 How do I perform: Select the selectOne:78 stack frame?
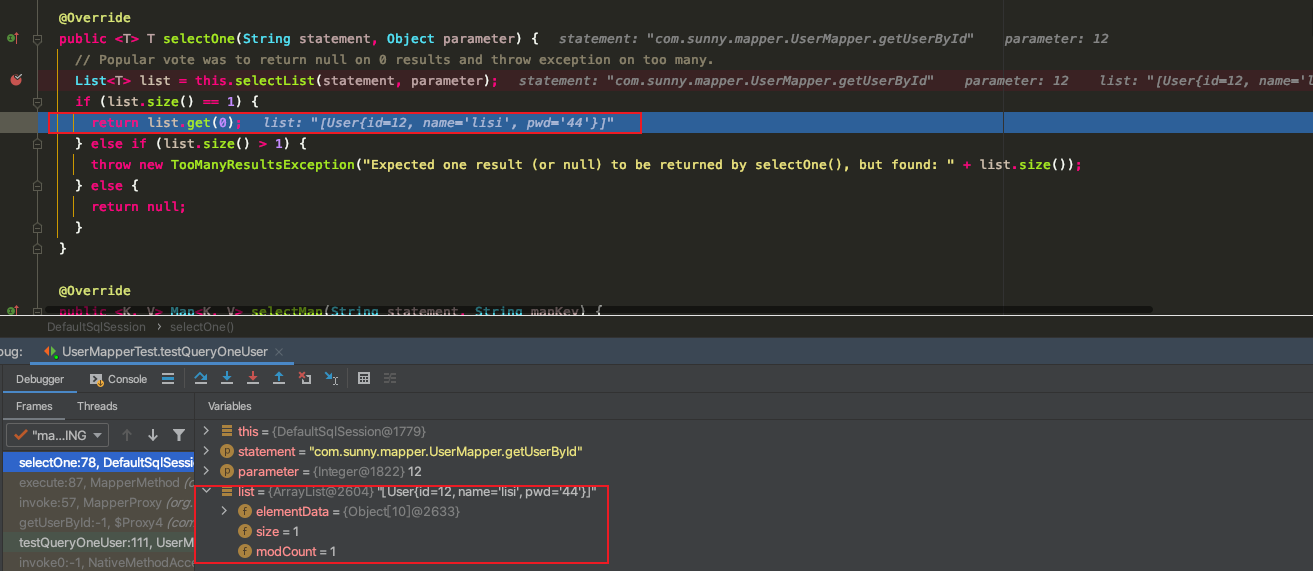[97, 462]
